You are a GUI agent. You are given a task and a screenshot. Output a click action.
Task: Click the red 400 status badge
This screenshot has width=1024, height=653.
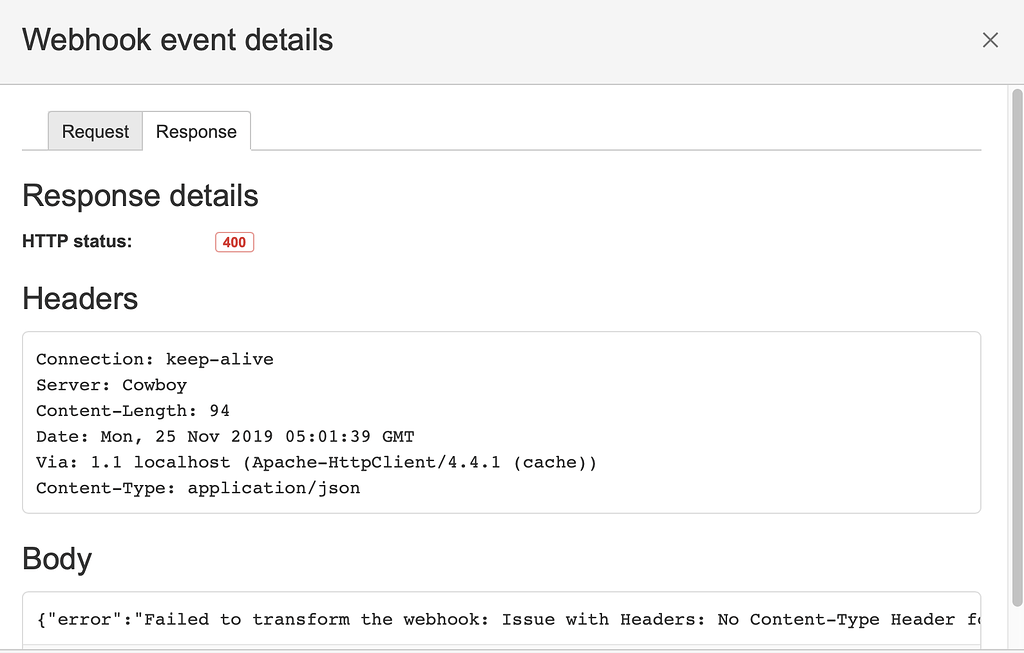point(234,242)
